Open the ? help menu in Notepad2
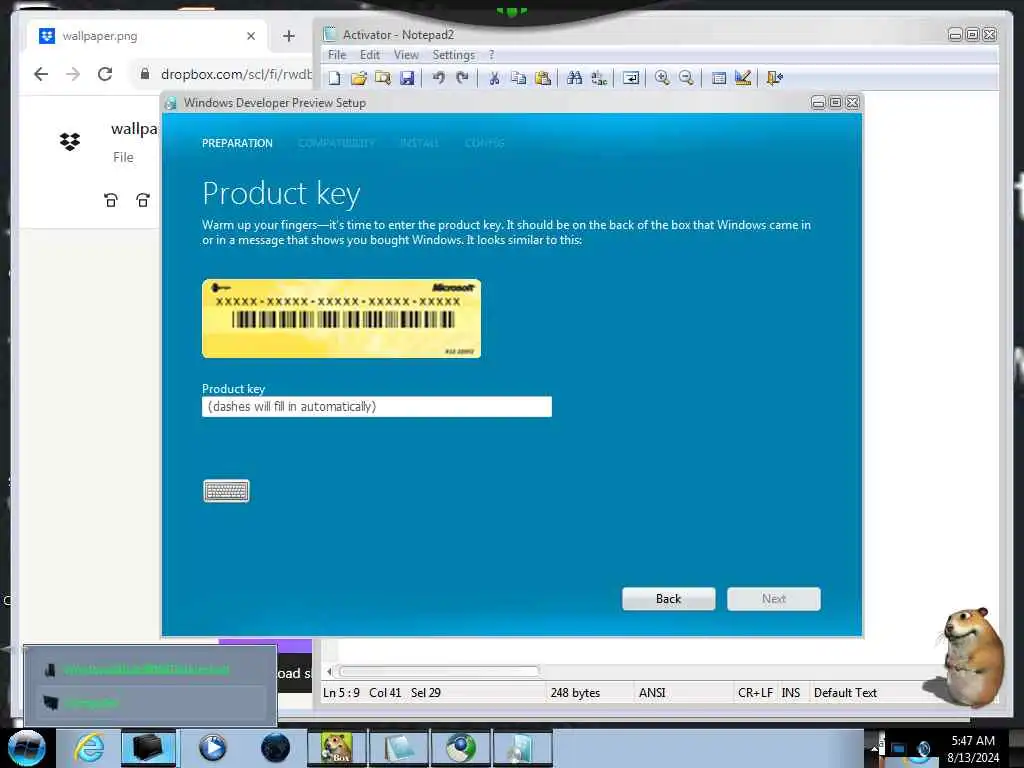Image resolution: width=1024 pixels, height=768 pixels. (x=492, y=55)
